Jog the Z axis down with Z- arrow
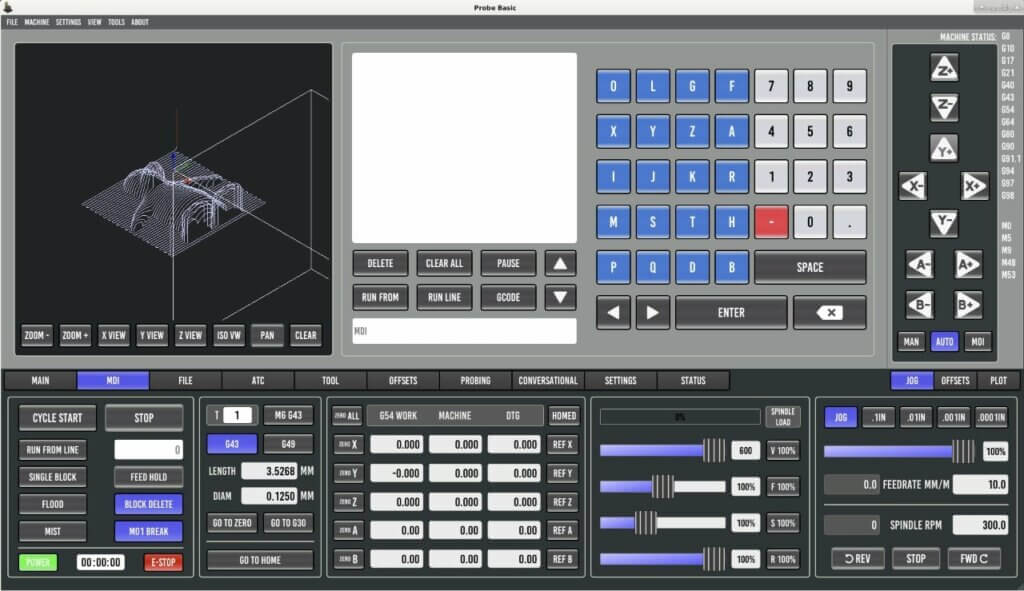The width and height of the screenshot is (1024, 591). (943, 108)
